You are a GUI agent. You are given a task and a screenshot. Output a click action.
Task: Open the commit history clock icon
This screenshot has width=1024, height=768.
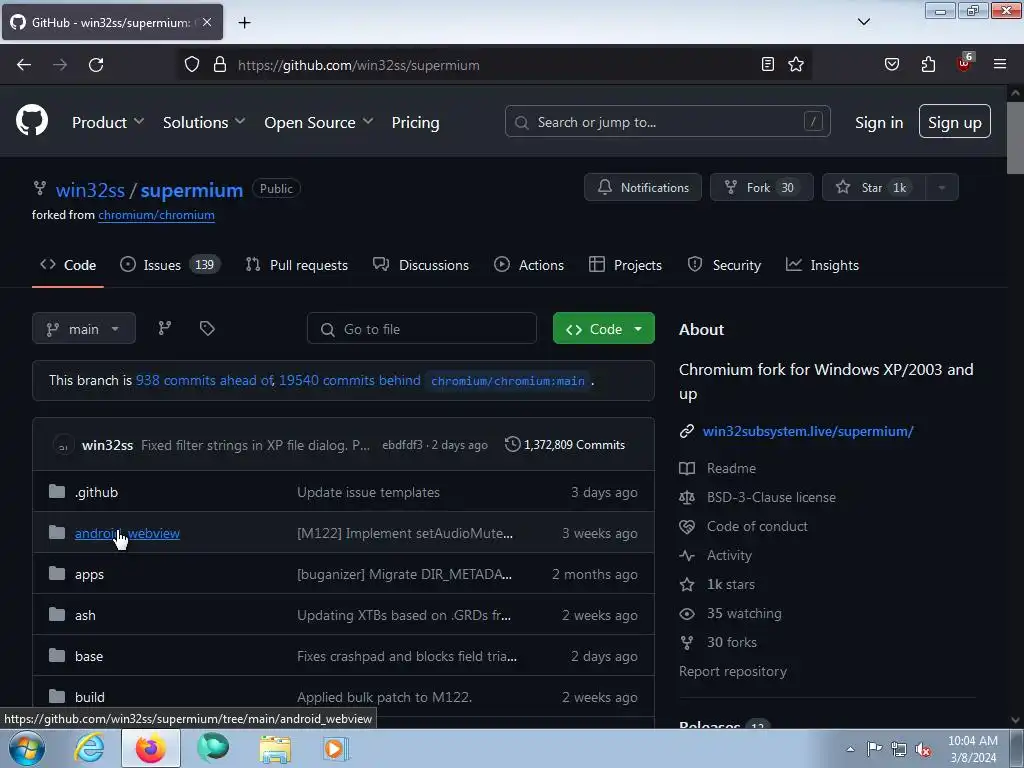click(513, 444)
